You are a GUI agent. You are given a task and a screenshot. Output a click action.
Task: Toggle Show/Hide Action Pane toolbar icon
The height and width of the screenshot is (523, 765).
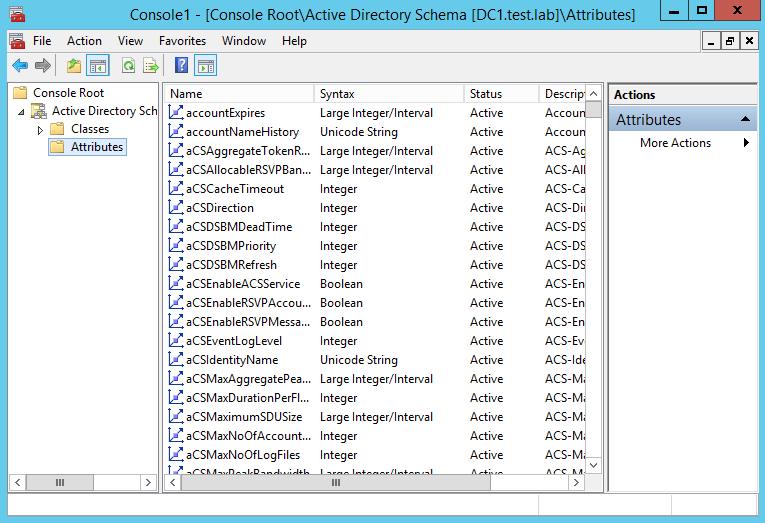pyautogui.click(x=205, y=65)
